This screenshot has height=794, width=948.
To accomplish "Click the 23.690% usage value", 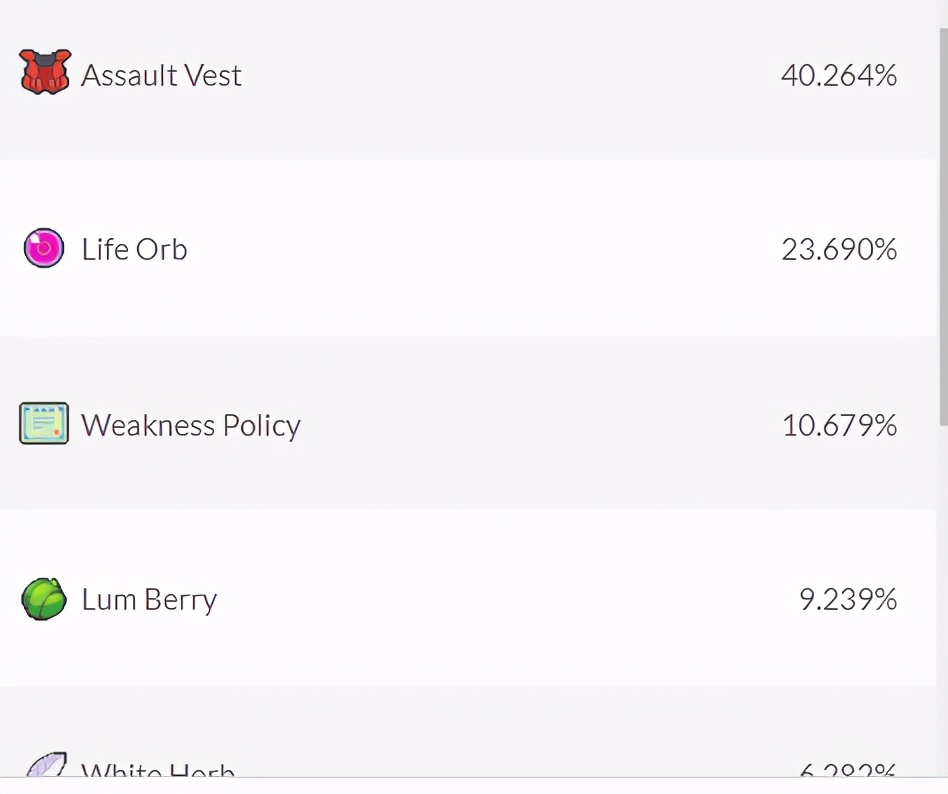I will pos(838,249).
